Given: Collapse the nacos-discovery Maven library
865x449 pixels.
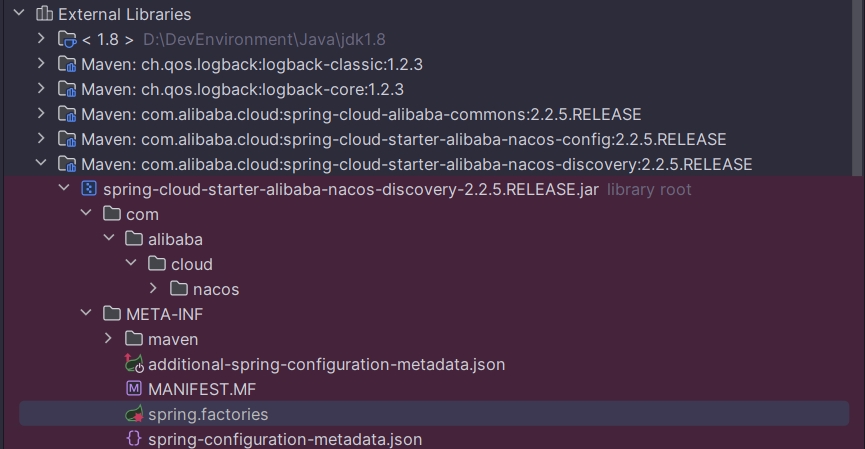Looking at the screenshot, I should coord(41,163).
